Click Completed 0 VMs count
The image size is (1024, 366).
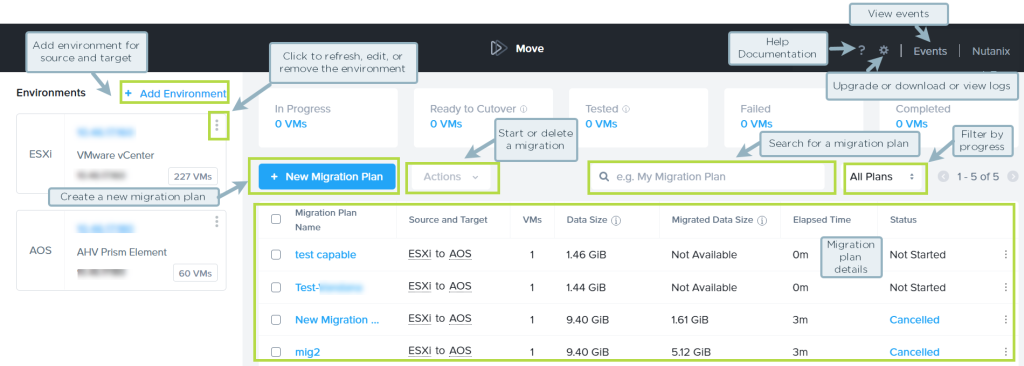(911, 124)
